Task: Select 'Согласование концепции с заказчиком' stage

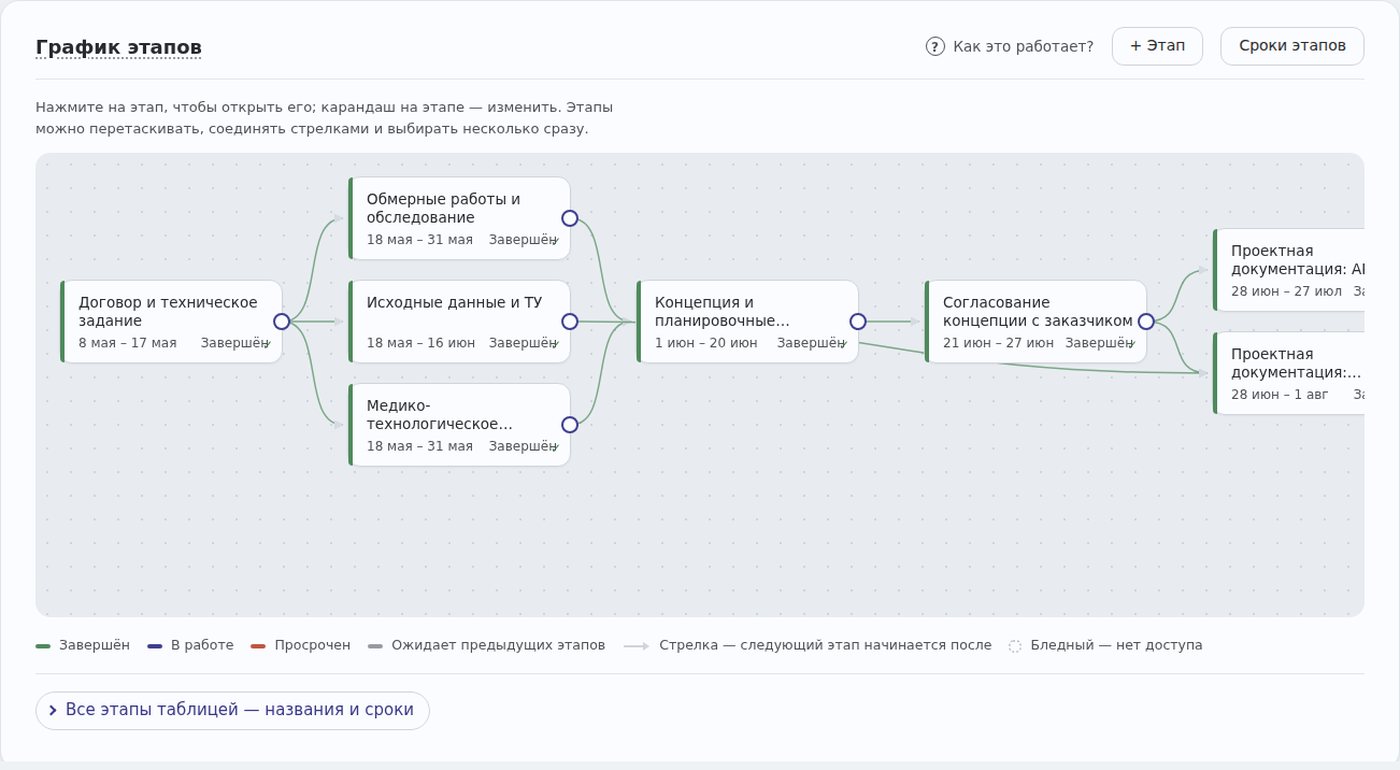Action: click(x=1035, y=321)
